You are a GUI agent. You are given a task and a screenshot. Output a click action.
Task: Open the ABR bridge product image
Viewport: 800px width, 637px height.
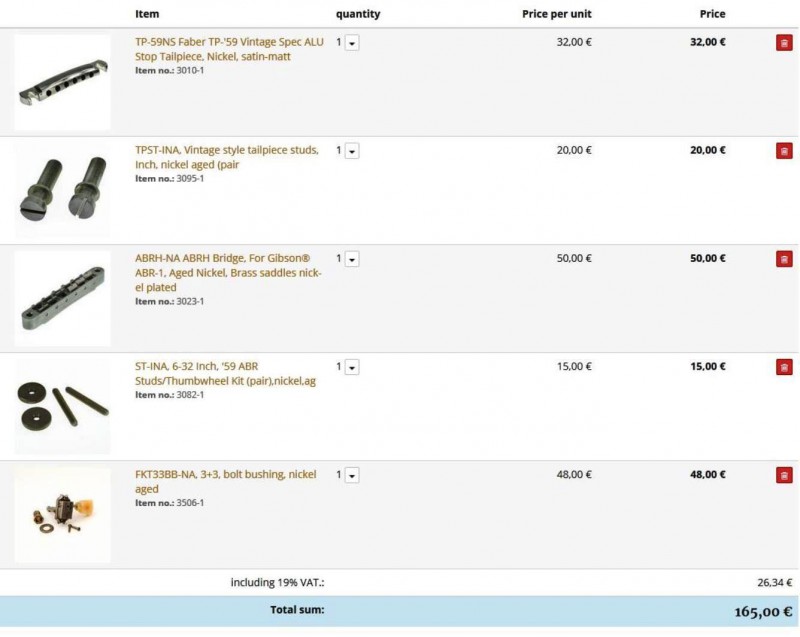click(63, 298)
